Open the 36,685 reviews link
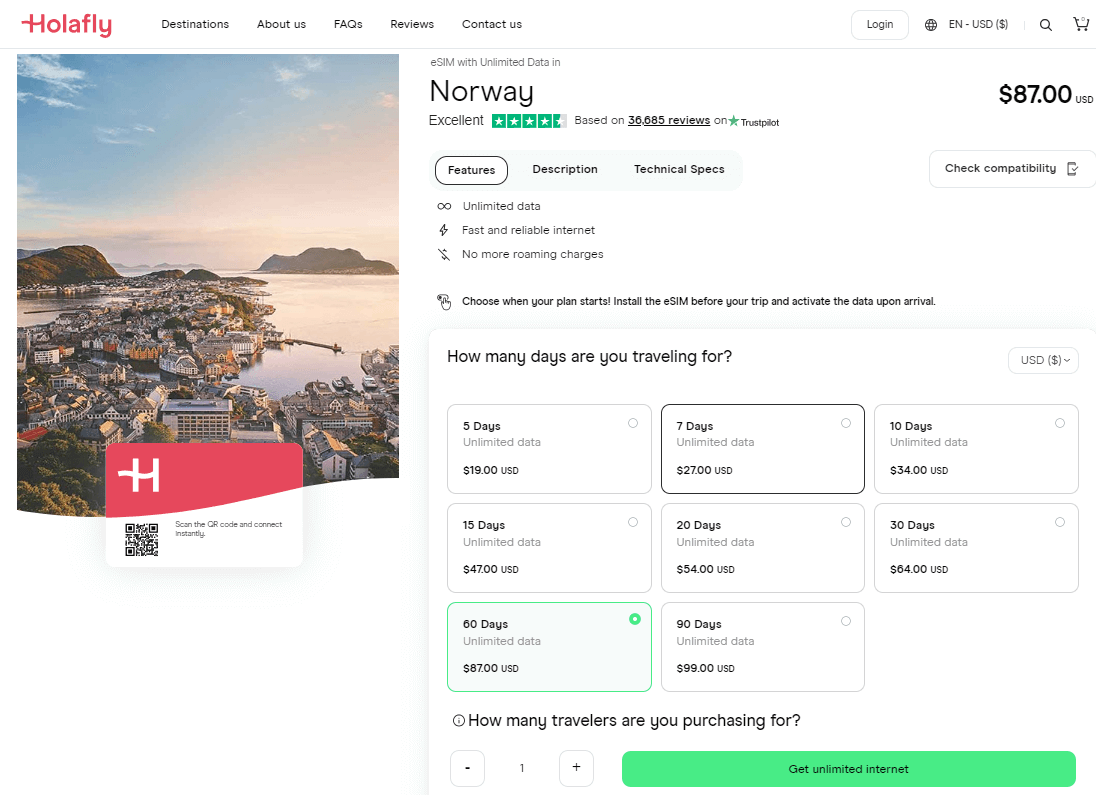The width and height of the screenshot is (1096, 795). click(x=668, y=120)
